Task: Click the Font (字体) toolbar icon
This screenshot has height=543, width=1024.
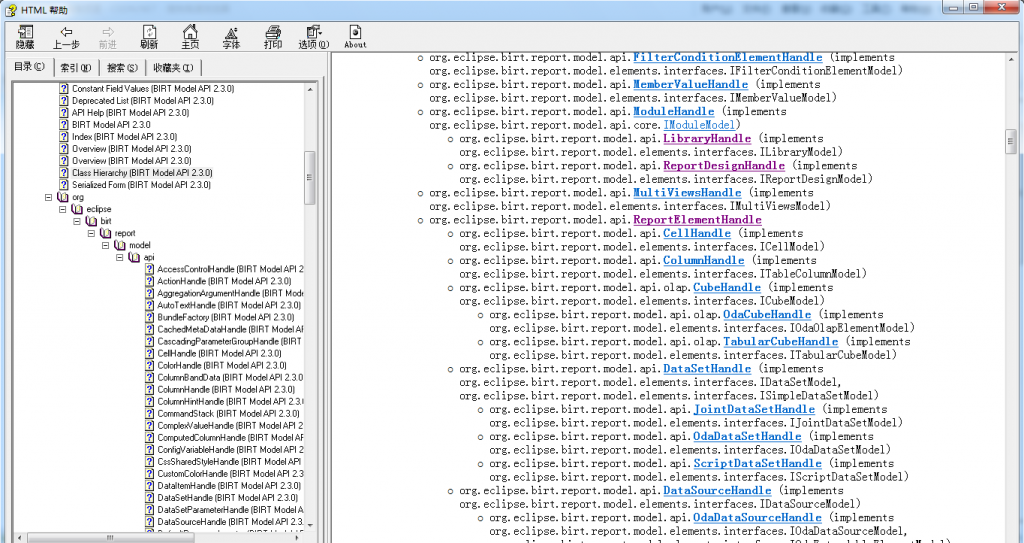Action: coord(231,37)
